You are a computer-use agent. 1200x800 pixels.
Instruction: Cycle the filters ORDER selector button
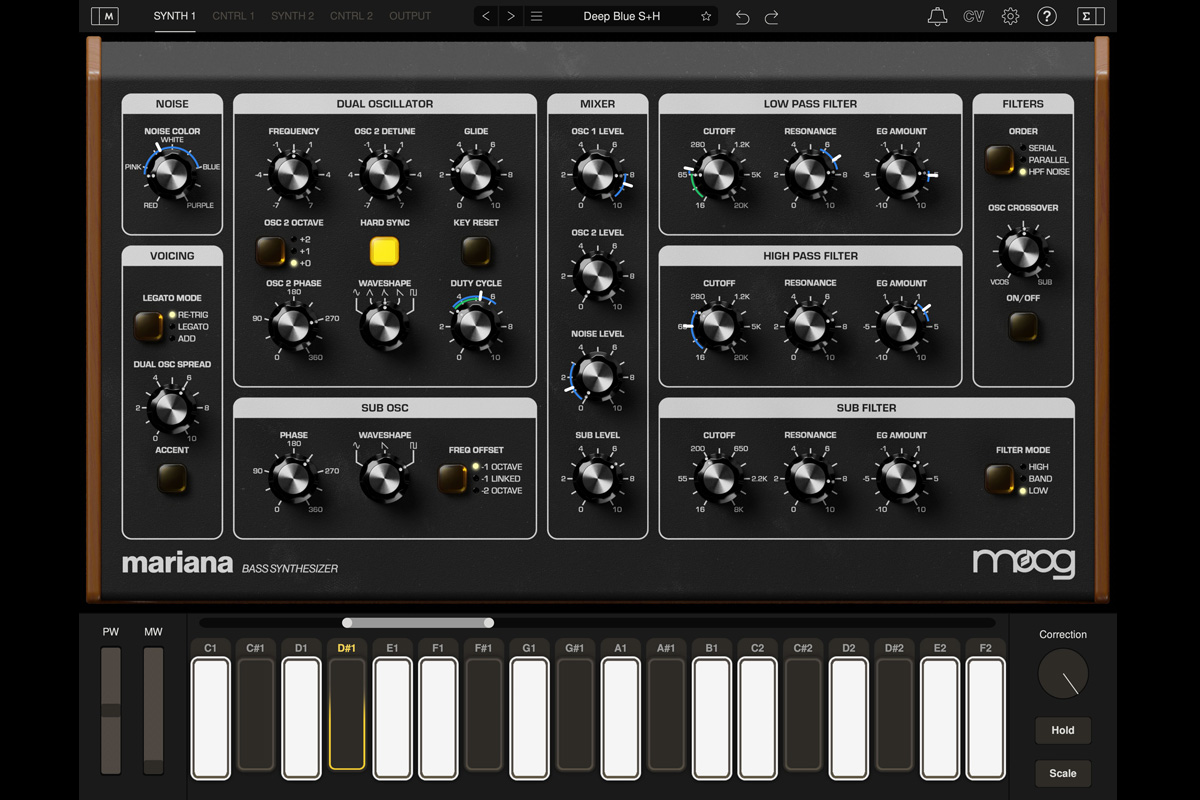[999, 160]
